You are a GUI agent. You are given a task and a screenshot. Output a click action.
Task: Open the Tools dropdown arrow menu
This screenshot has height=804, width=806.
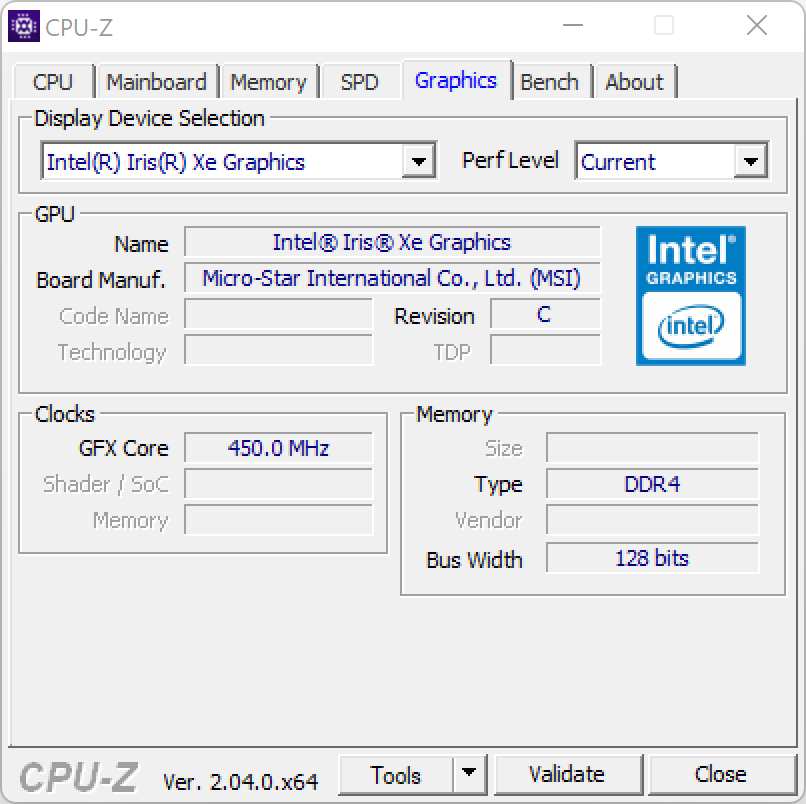coord(469,774)
